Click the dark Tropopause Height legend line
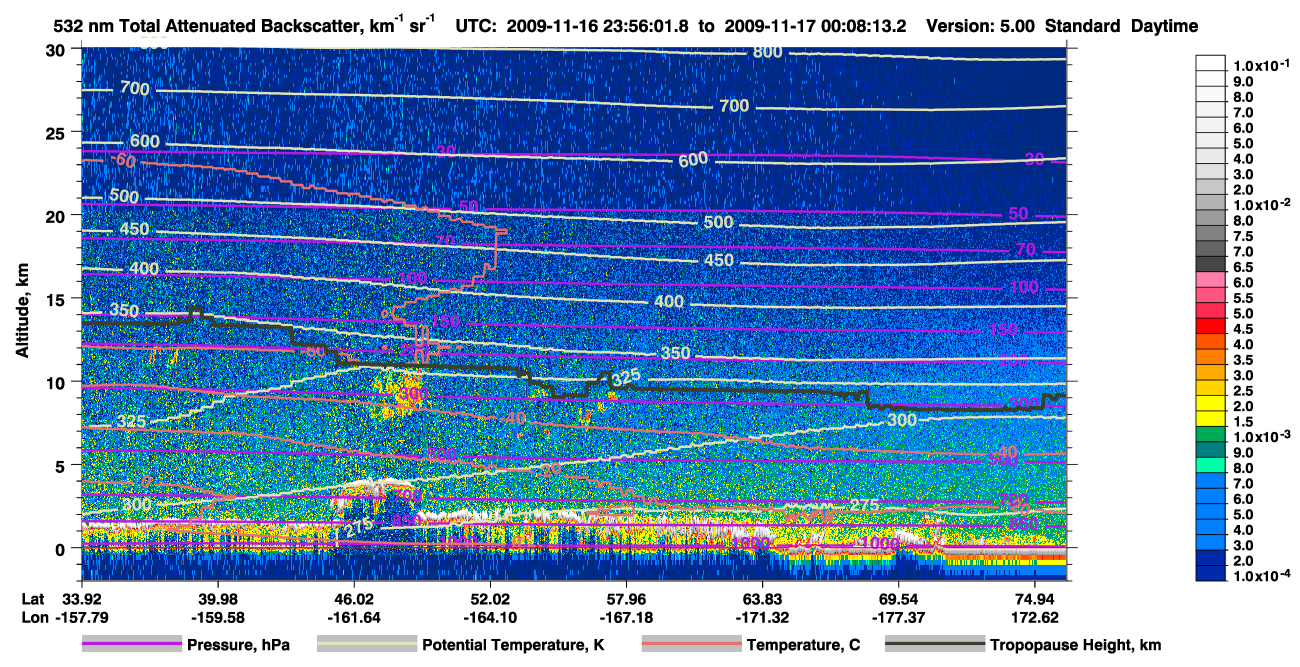 (x=935, y=645)
